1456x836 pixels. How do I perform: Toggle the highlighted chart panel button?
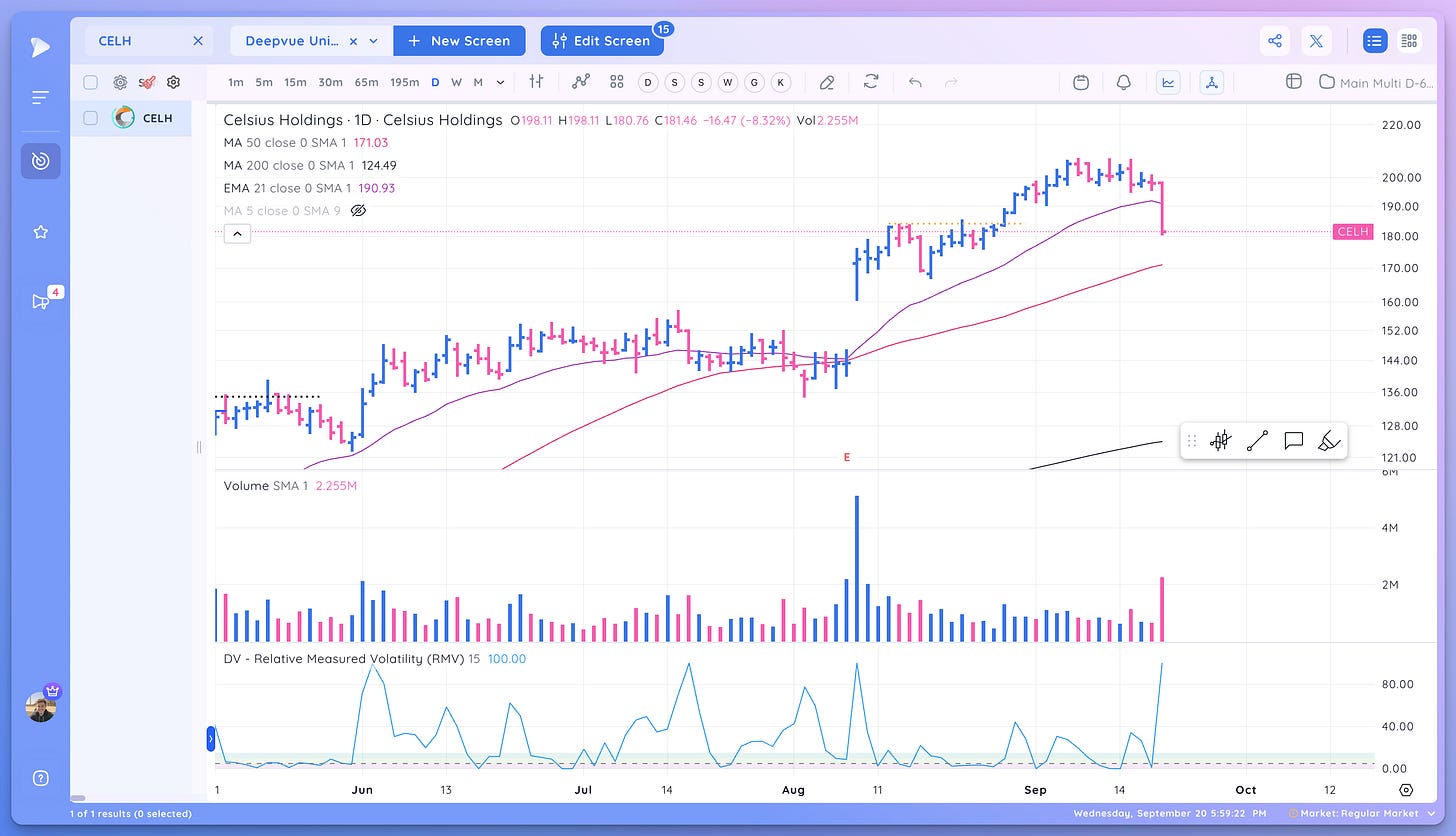[1168, 82]
